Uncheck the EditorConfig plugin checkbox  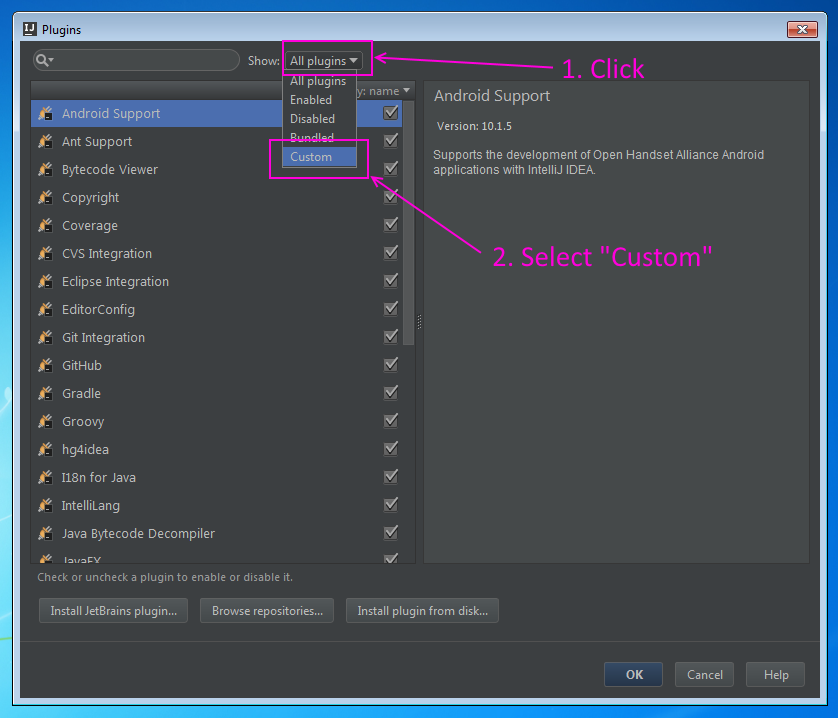point(390,308)
